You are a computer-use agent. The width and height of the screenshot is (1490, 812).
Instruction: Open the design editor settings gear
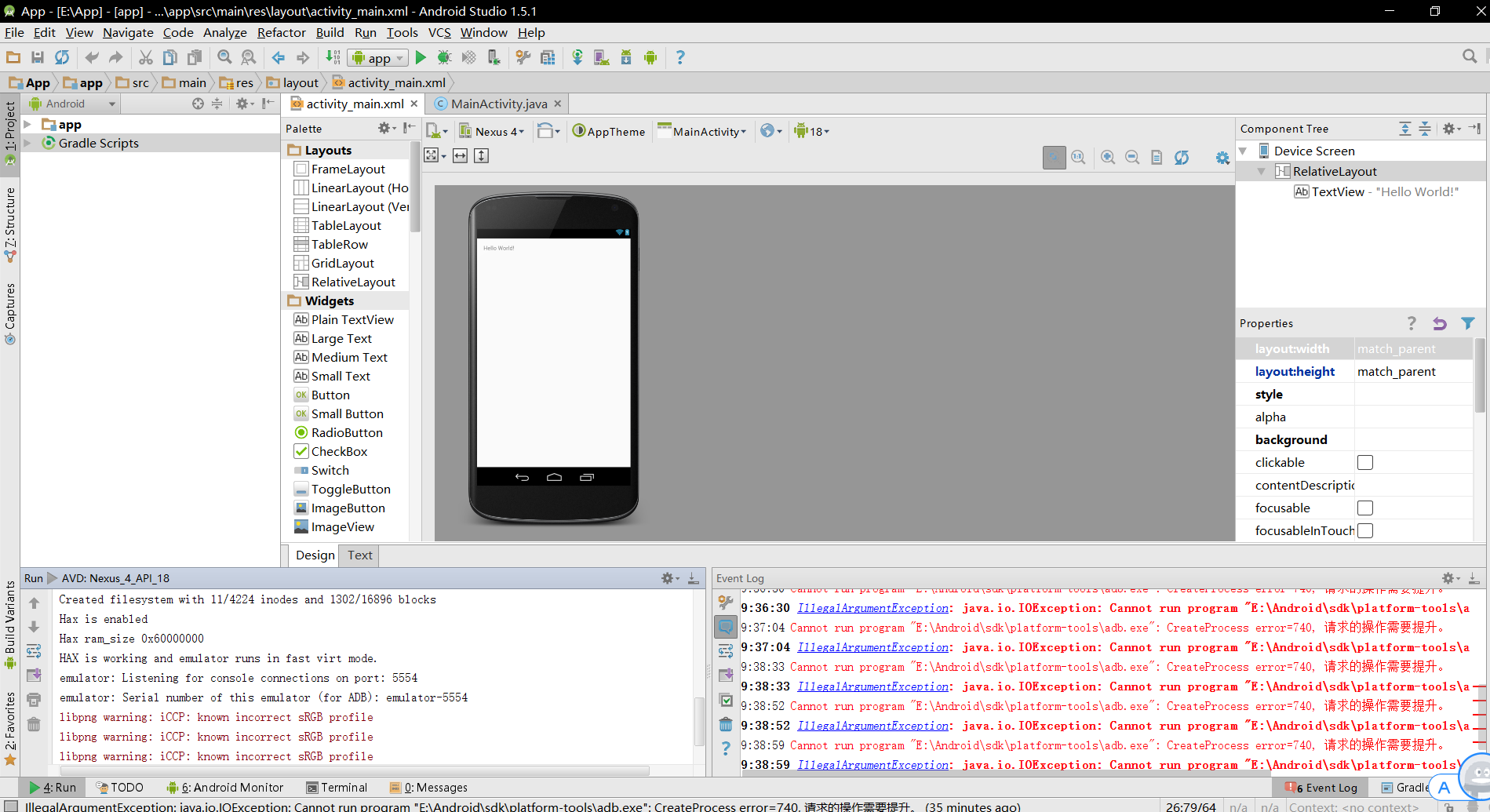(x=1222, y=158)
